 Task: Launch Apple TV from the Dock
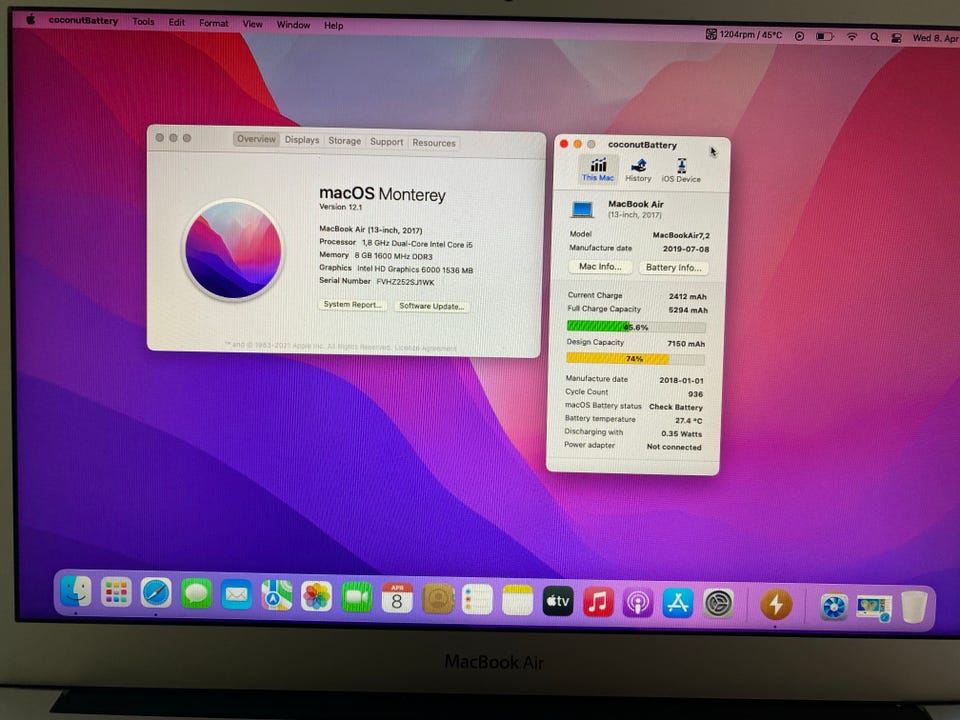[x=558, y=601]
